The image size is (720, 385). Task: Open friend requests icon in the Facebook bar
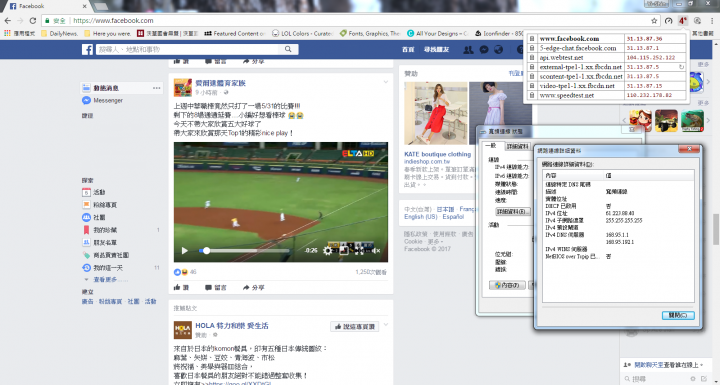tap(468, 50)
